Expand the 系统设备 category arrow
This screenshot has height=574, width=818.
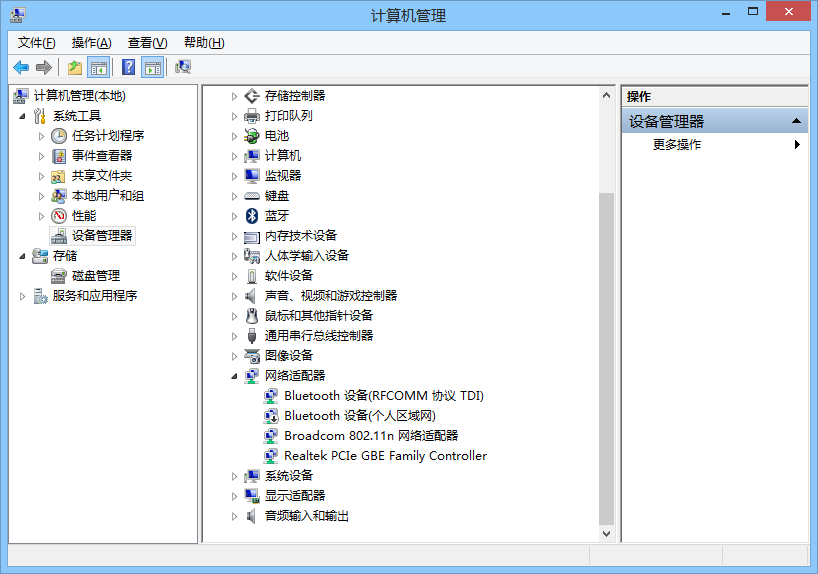[x=234, y=476]
